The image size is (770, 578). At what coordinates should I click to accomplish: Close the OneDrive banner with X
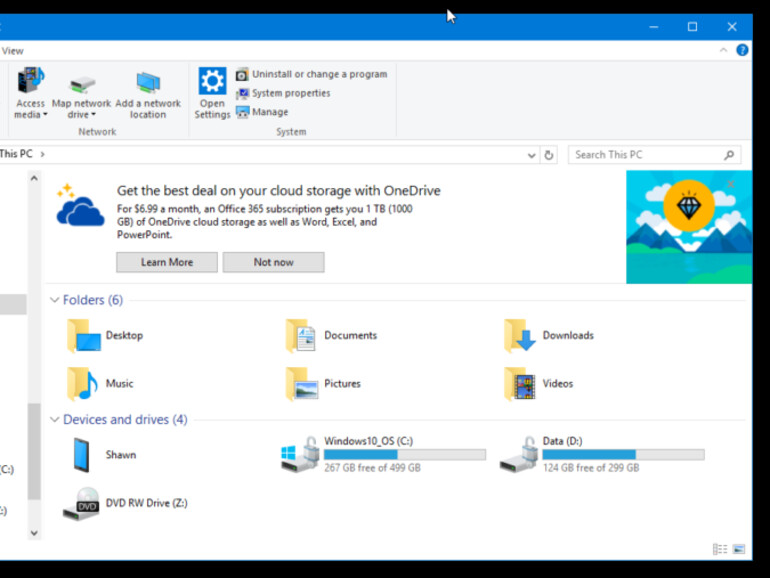coord(731,184)
